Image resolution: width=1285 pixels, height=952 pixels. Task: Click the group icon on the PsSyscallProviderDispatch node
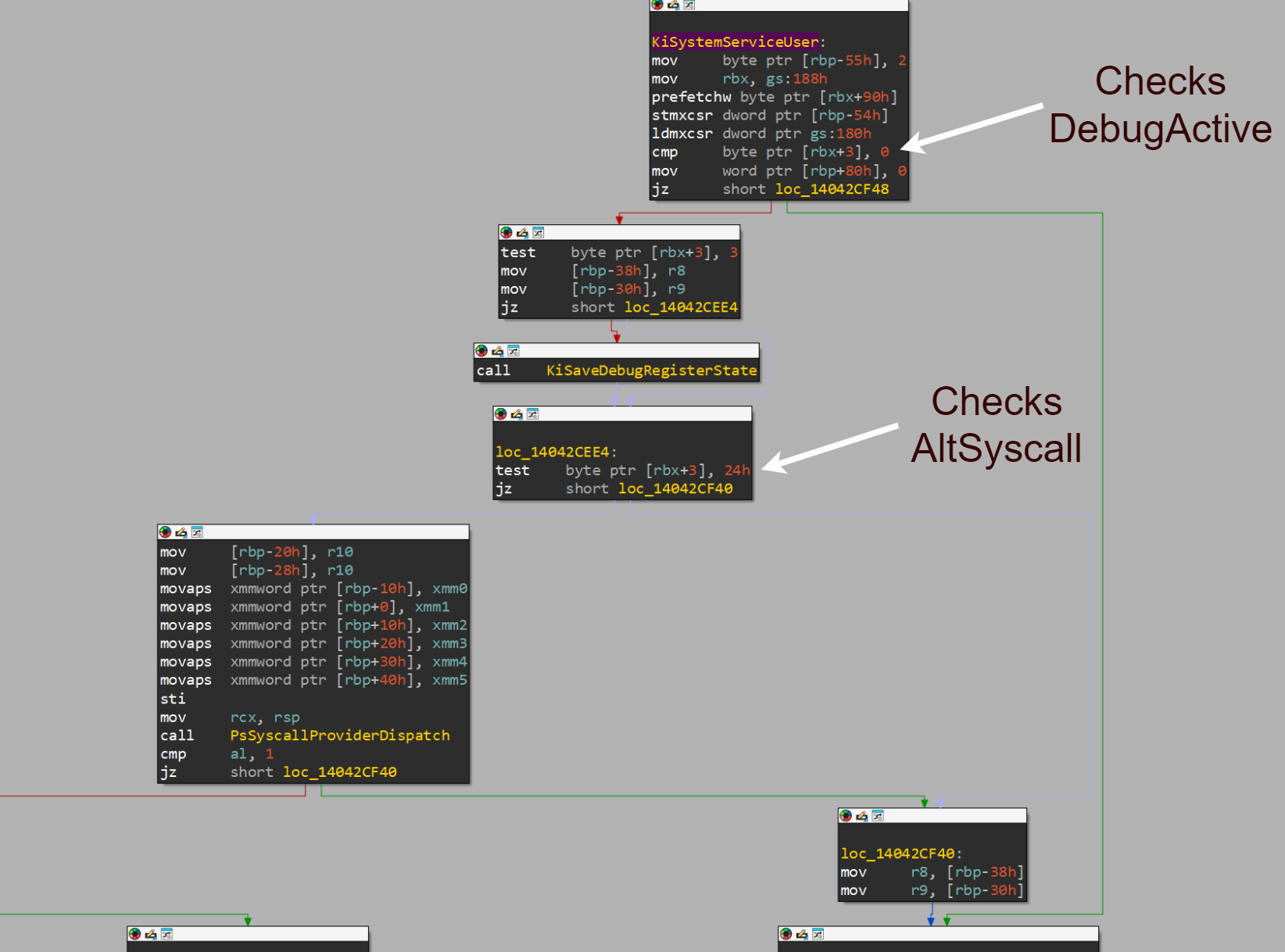tap(197, 532)
